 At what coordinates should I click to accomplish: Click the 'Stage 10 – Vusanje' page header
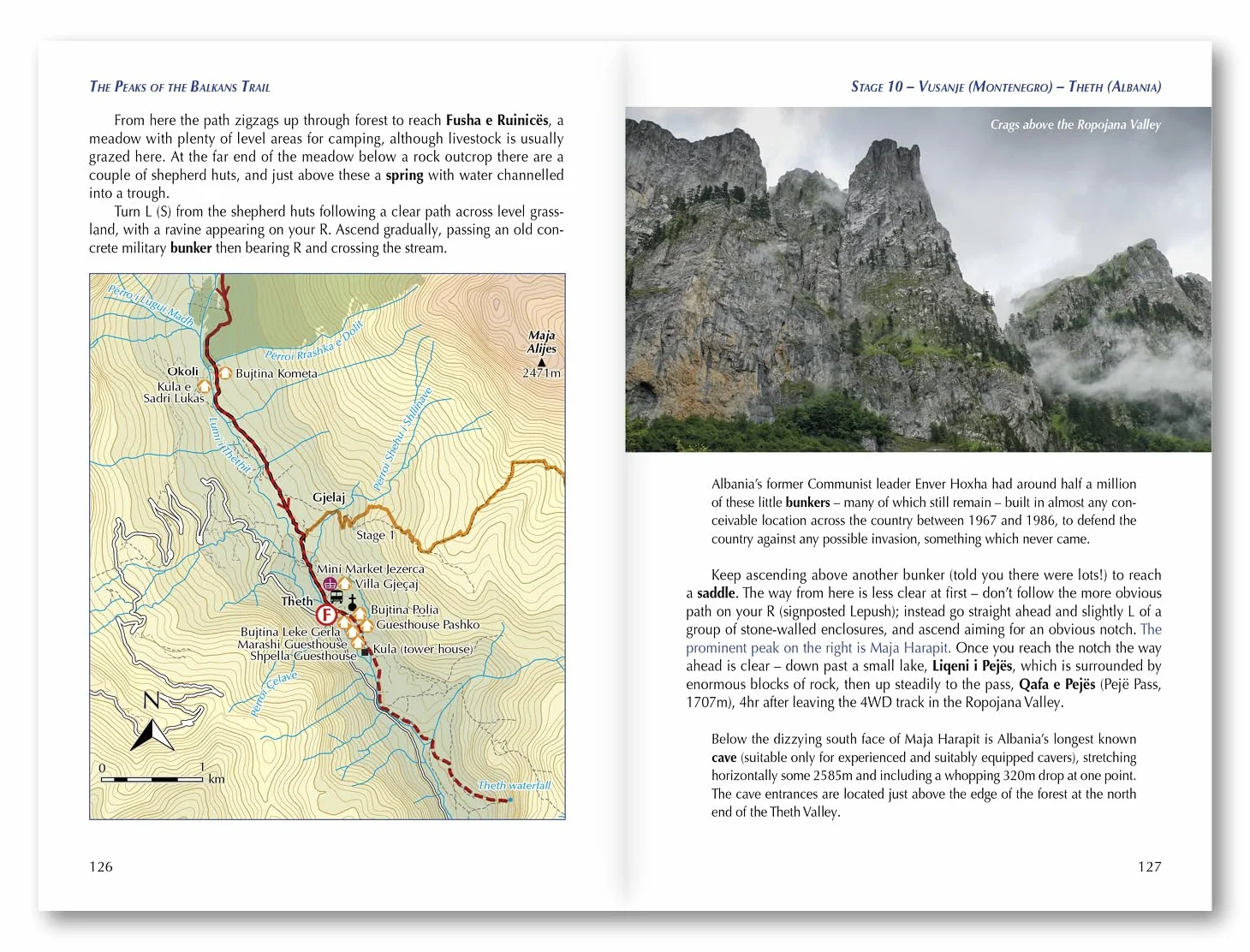1006,86
